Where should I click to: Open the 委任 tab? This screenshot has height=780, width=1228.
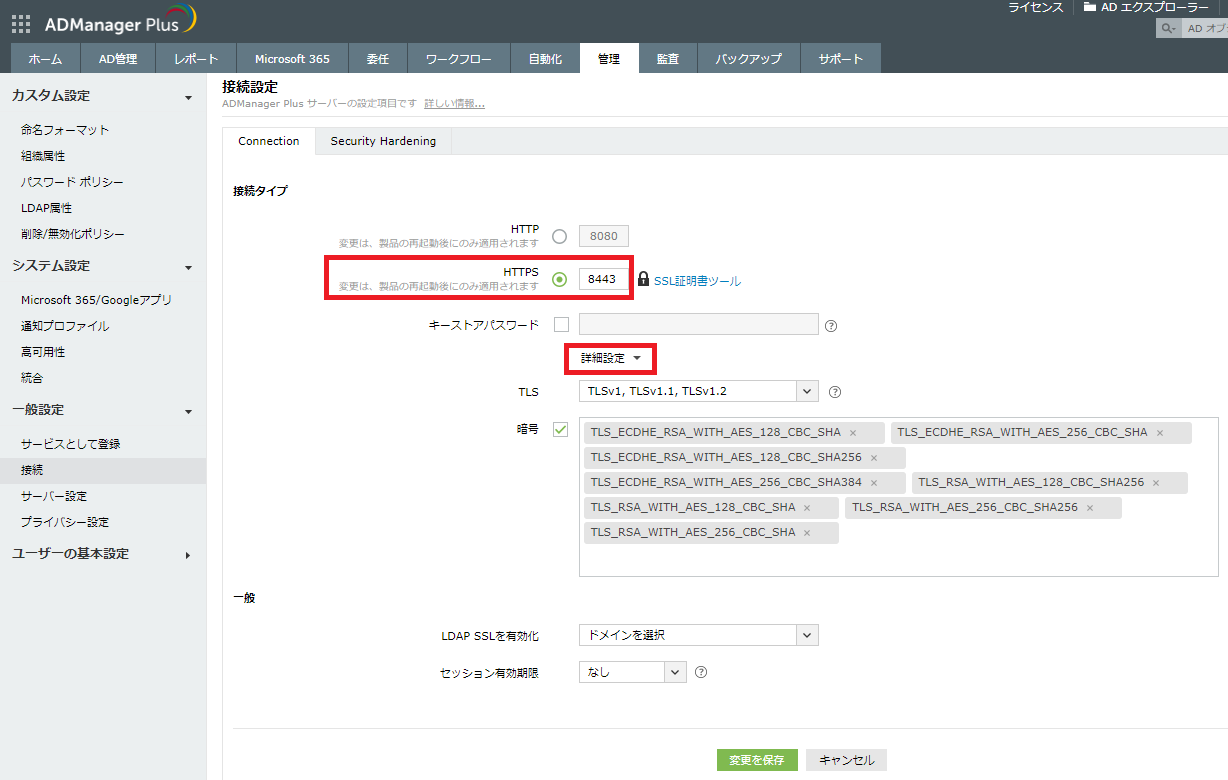pyautogui.click(x=377, y=59)
